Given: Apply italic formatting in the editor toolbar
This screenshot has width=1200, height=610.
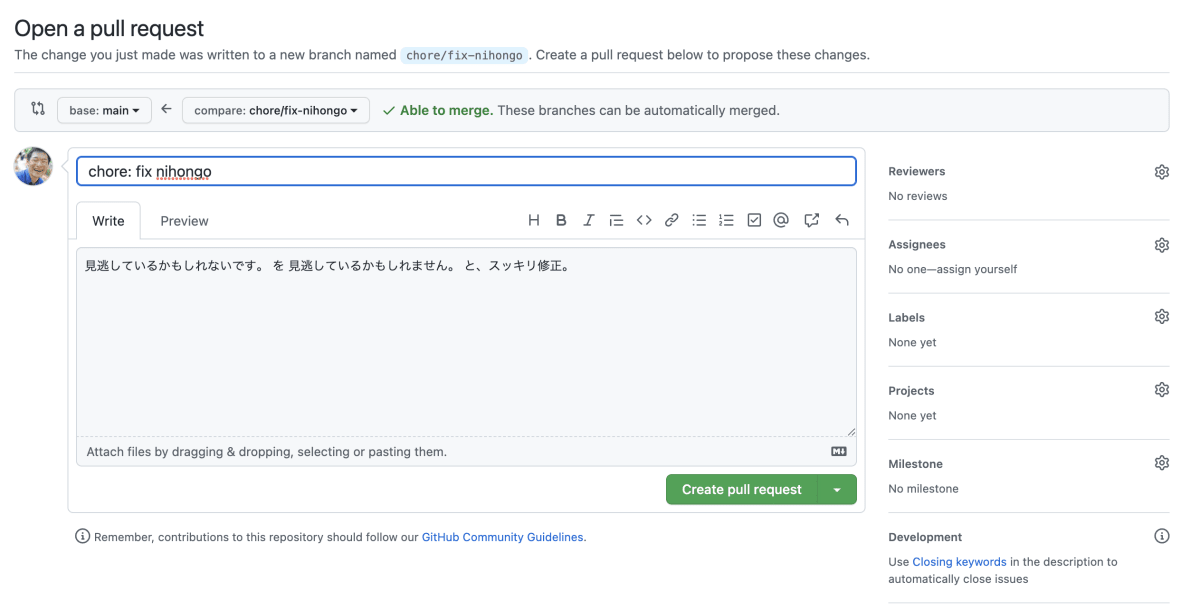Looking at the screenshot, I should coord(589,220).
